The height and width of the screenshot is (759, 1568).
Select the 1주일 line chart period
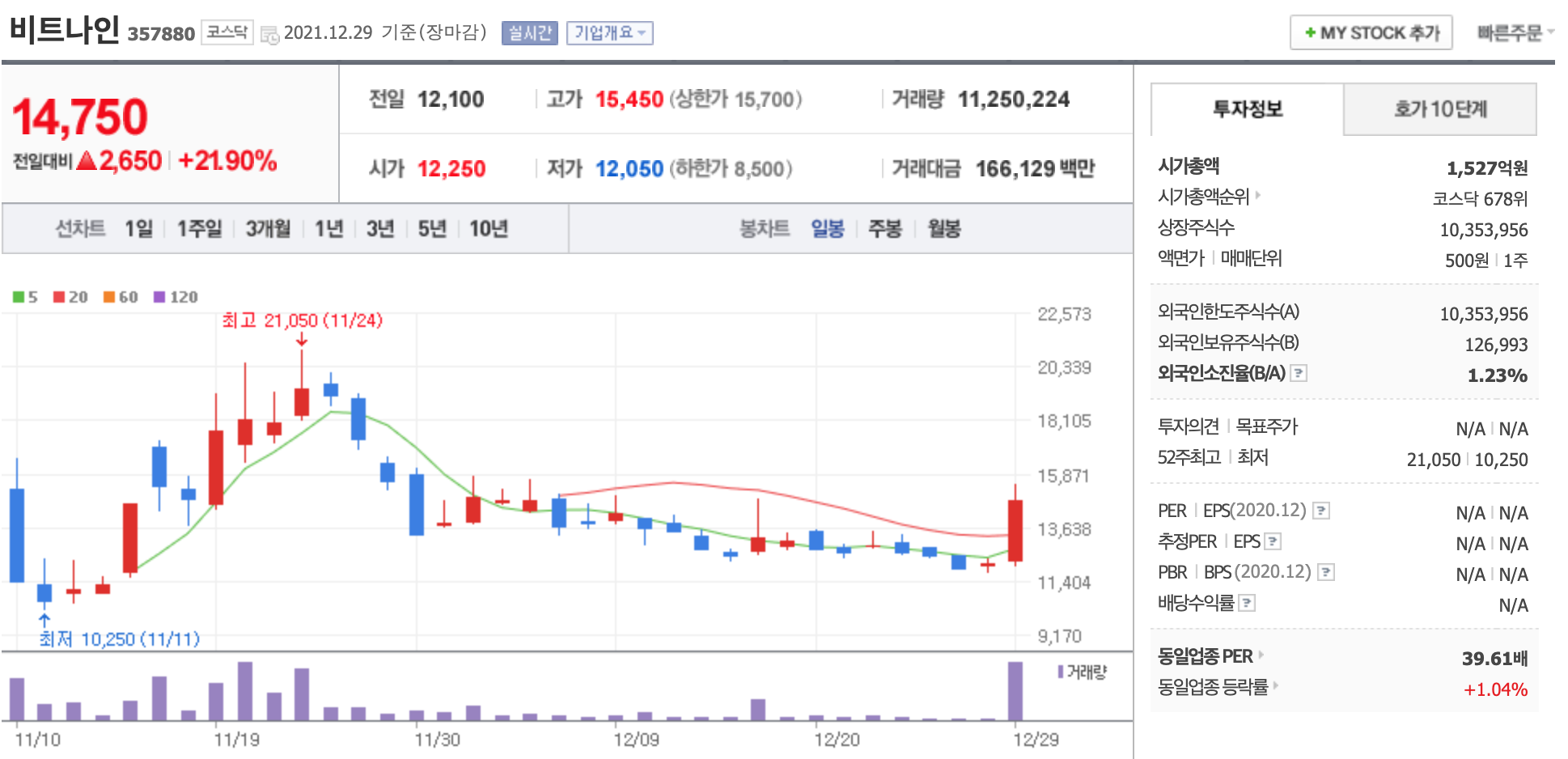(199, 229)
